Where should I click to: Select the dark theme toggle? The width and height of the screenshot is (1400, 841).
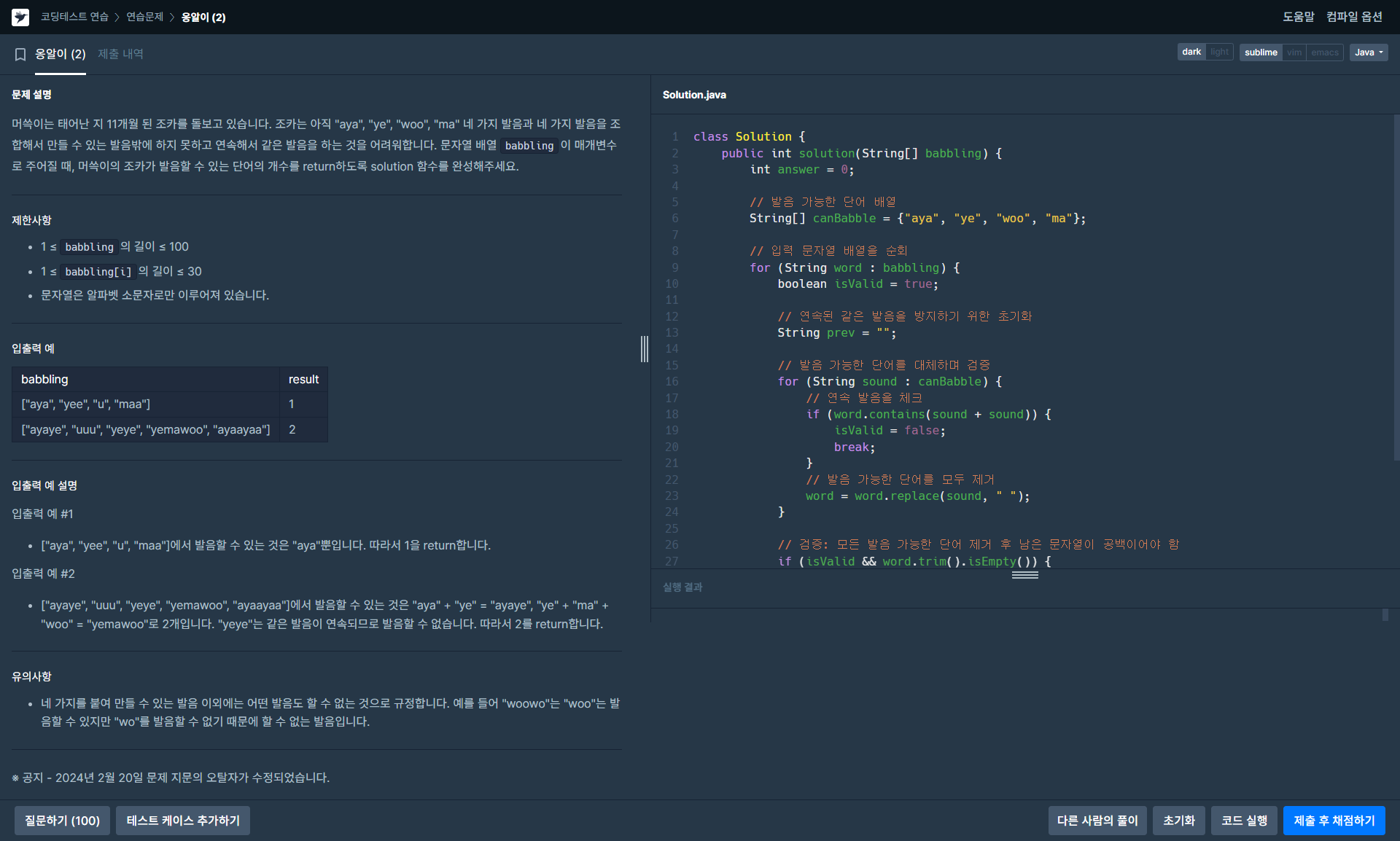click(1191, 52)
